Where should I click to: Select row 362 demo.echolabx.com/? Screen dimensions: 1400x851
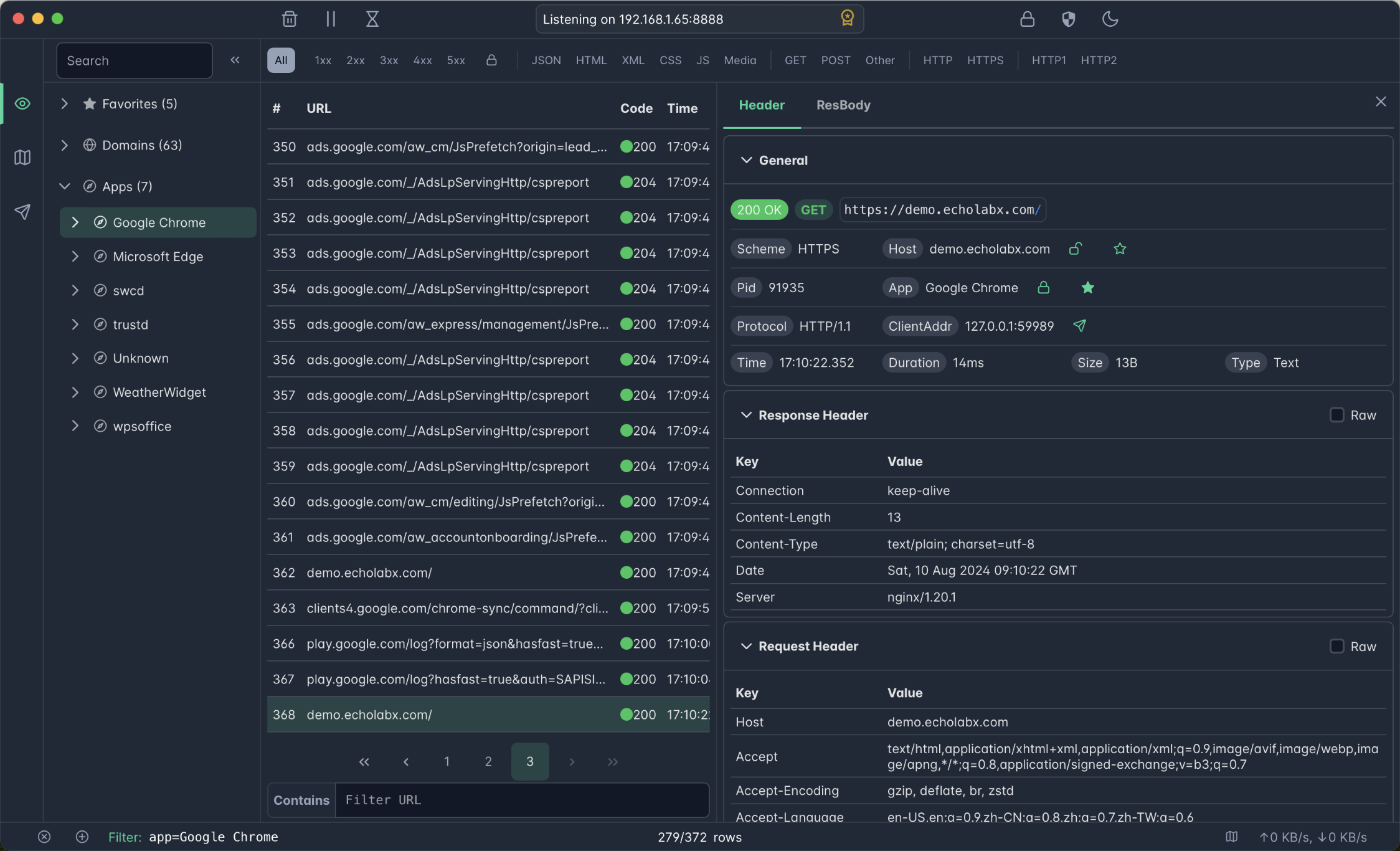pos(488,573)
